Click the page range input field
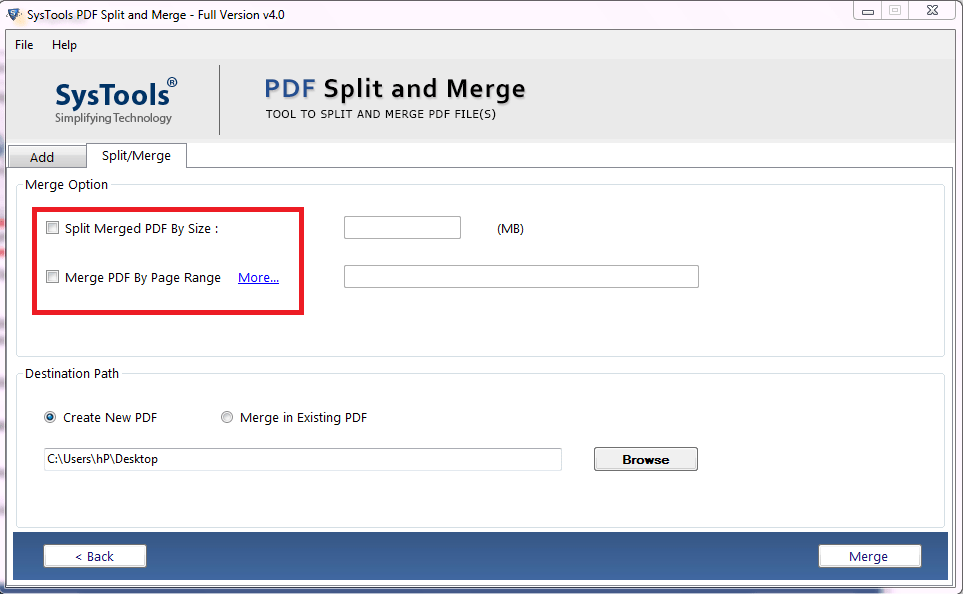This screenshot has width=963, height=594. (520, 276)
